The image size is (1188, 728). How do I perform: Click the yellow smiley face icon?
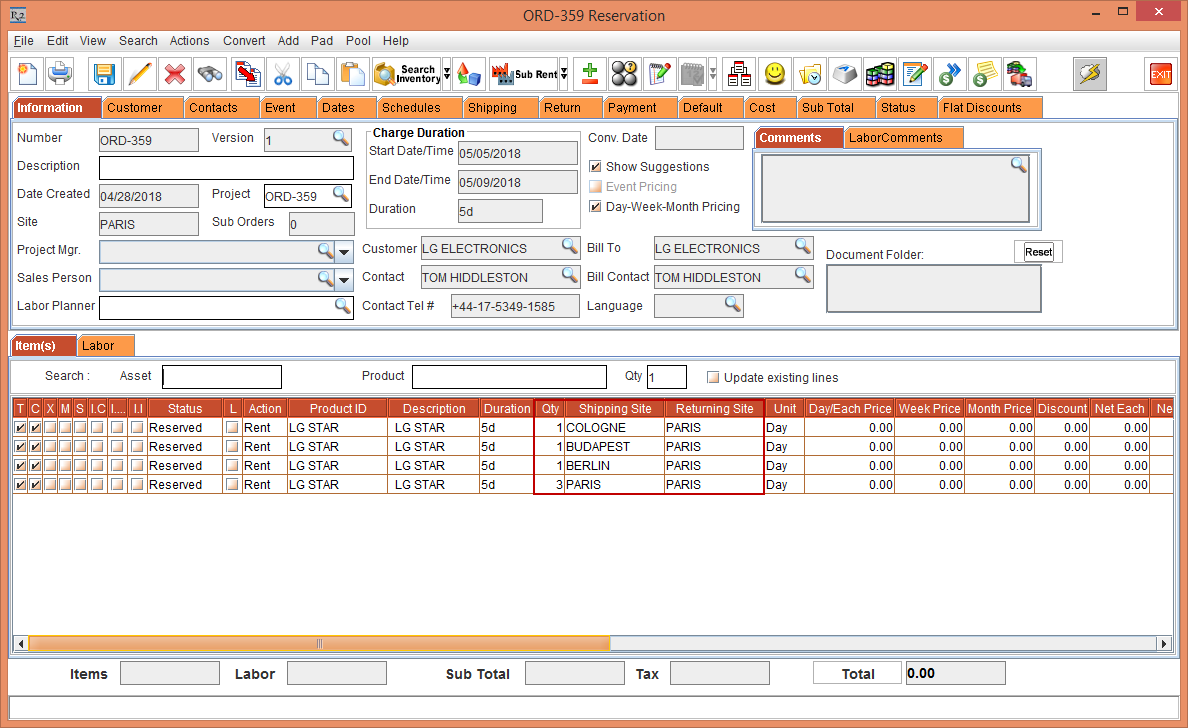774,74
